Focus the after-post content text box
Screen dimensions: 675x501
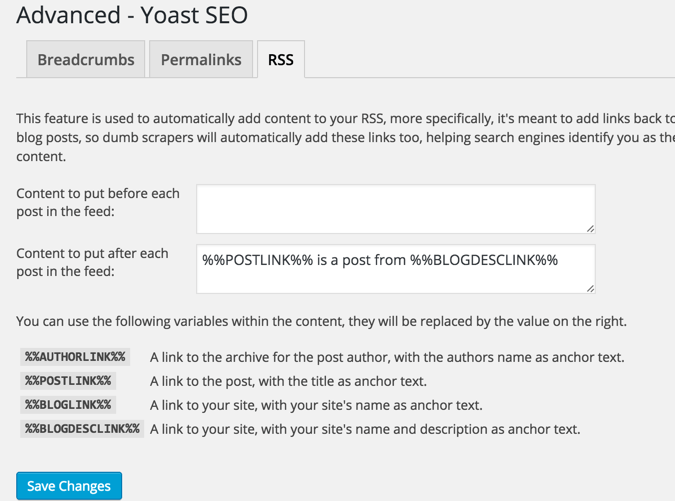pos(395,269)
